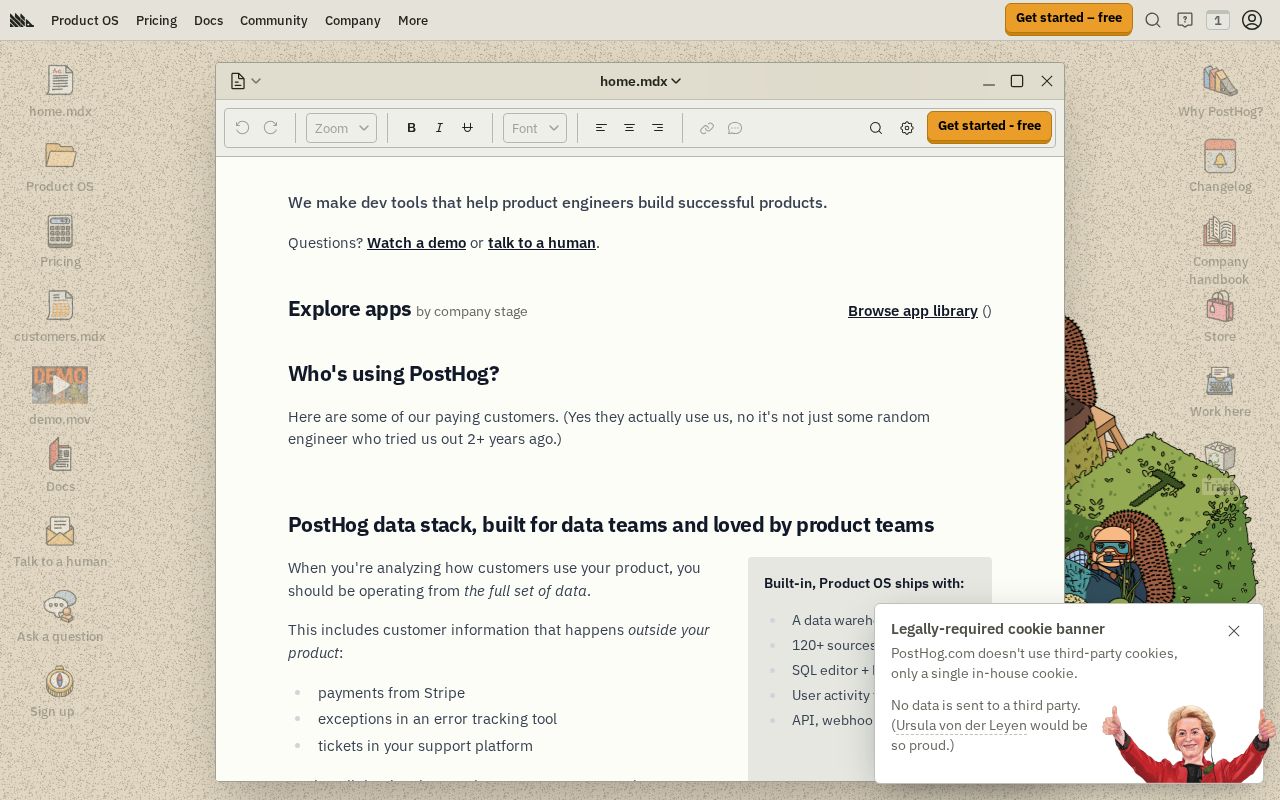This screenshot has width=1280, height=800.
Task: Open the Pricing menu item
Action: click(x=156, y=20)
